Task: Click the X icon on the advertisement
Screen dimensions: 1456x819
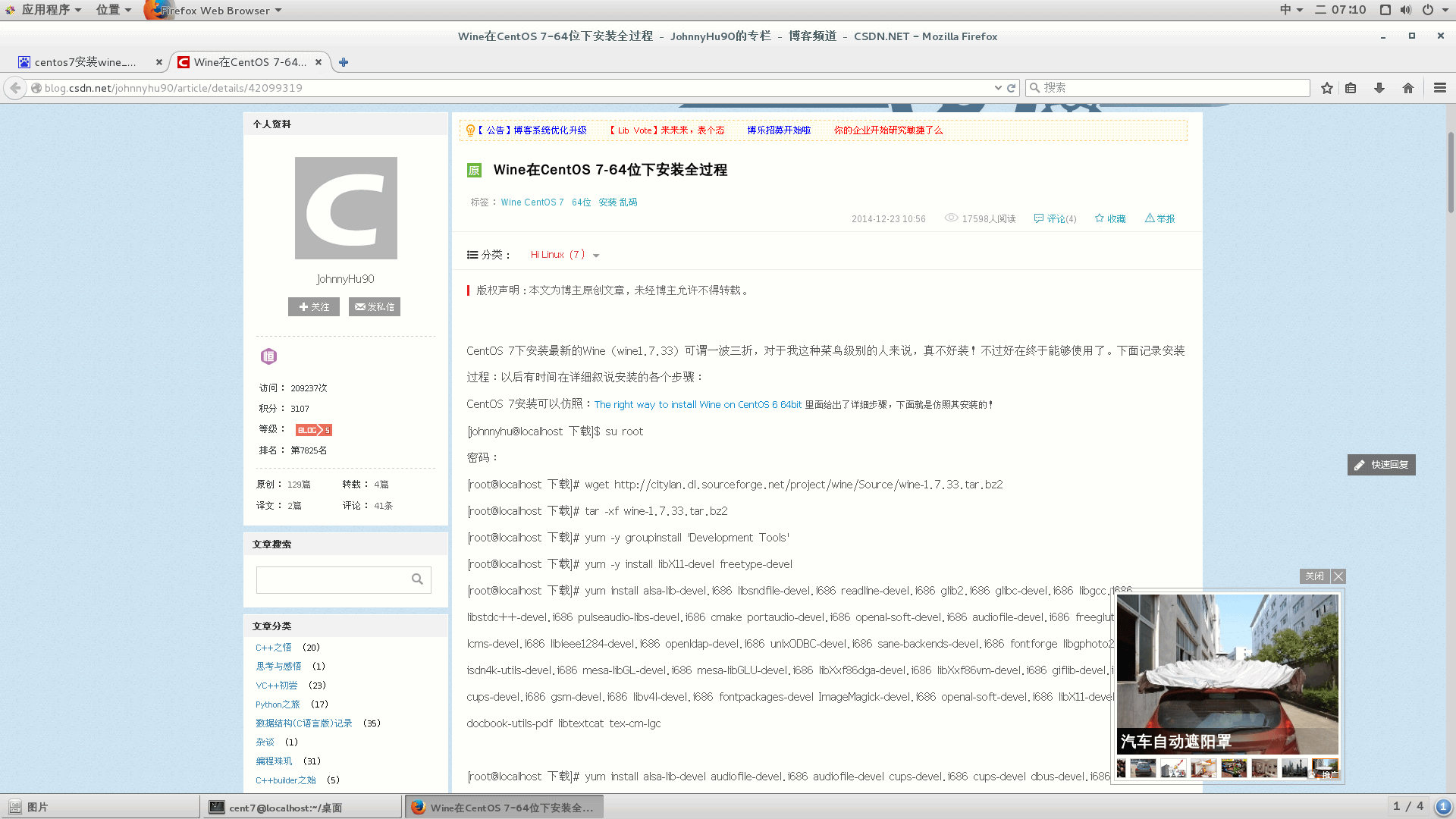Action: (1338, 576)
